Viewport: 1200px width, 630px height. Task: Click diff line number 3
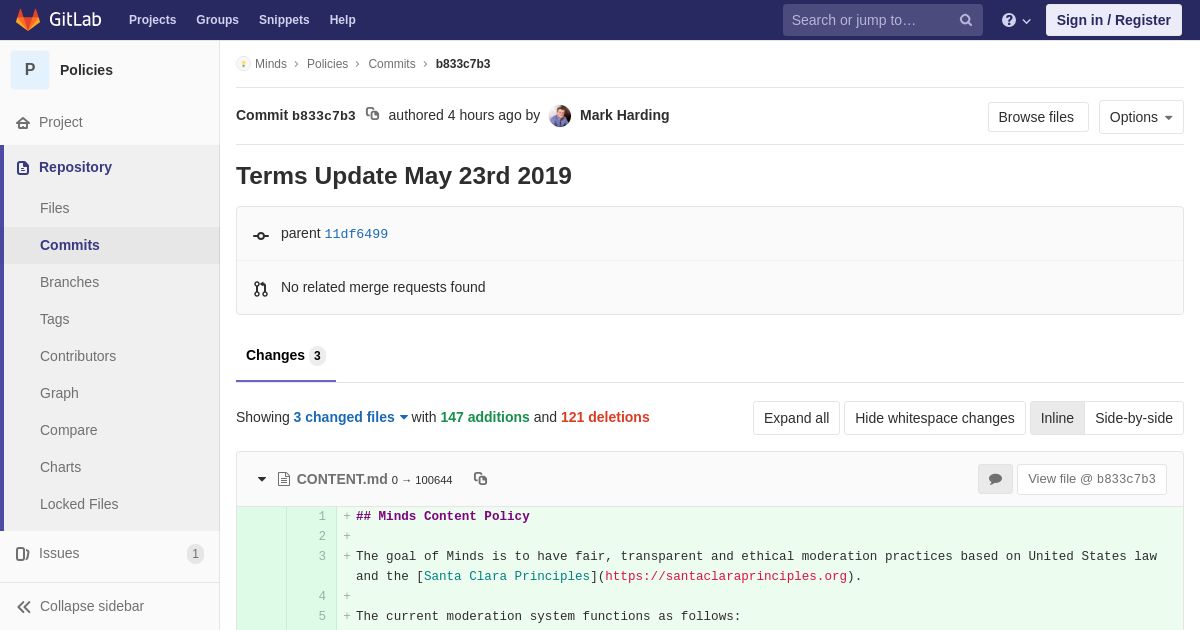pos(322,556)
